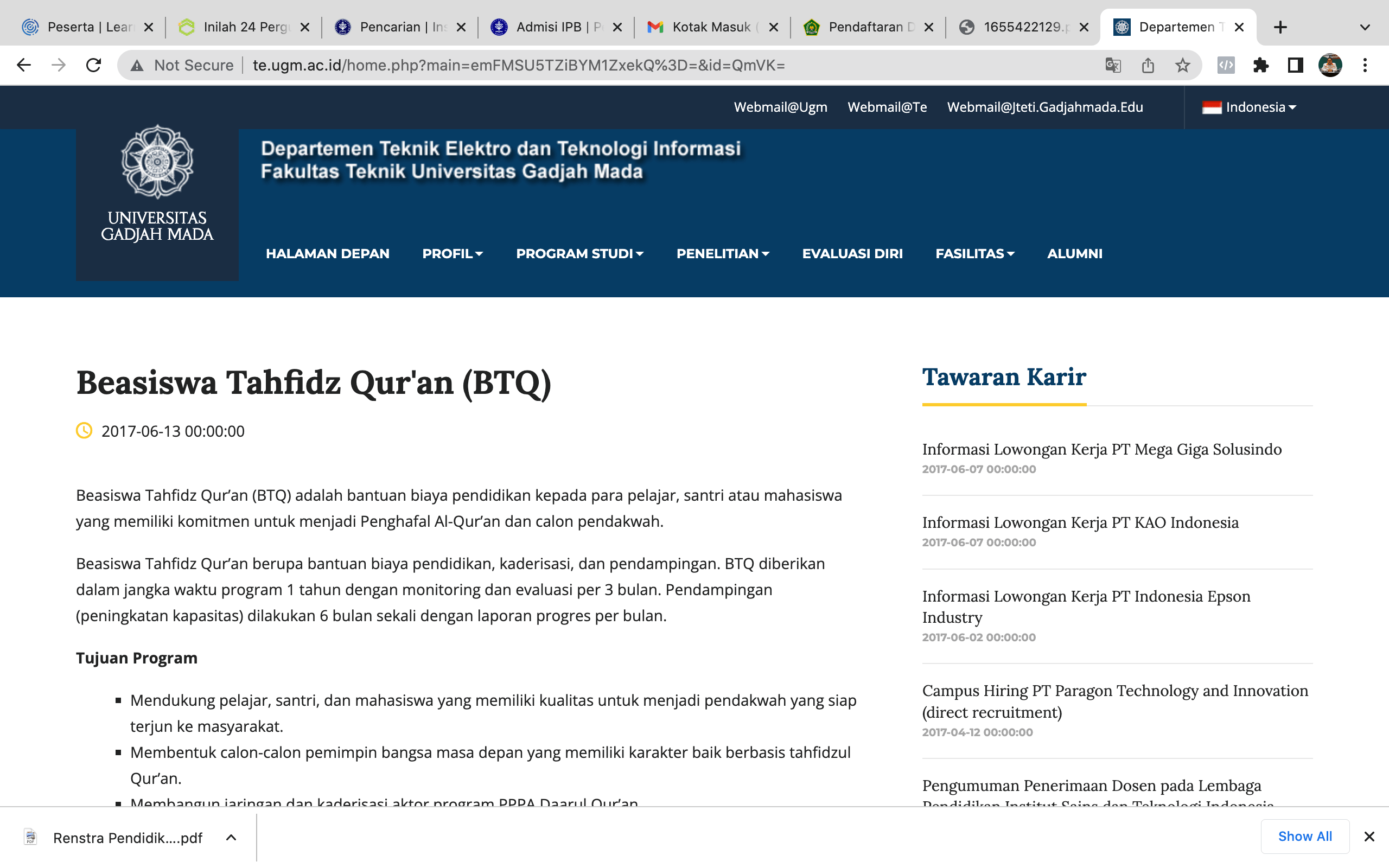Expand options for the Renstra Pendidik download

(231, 838)
